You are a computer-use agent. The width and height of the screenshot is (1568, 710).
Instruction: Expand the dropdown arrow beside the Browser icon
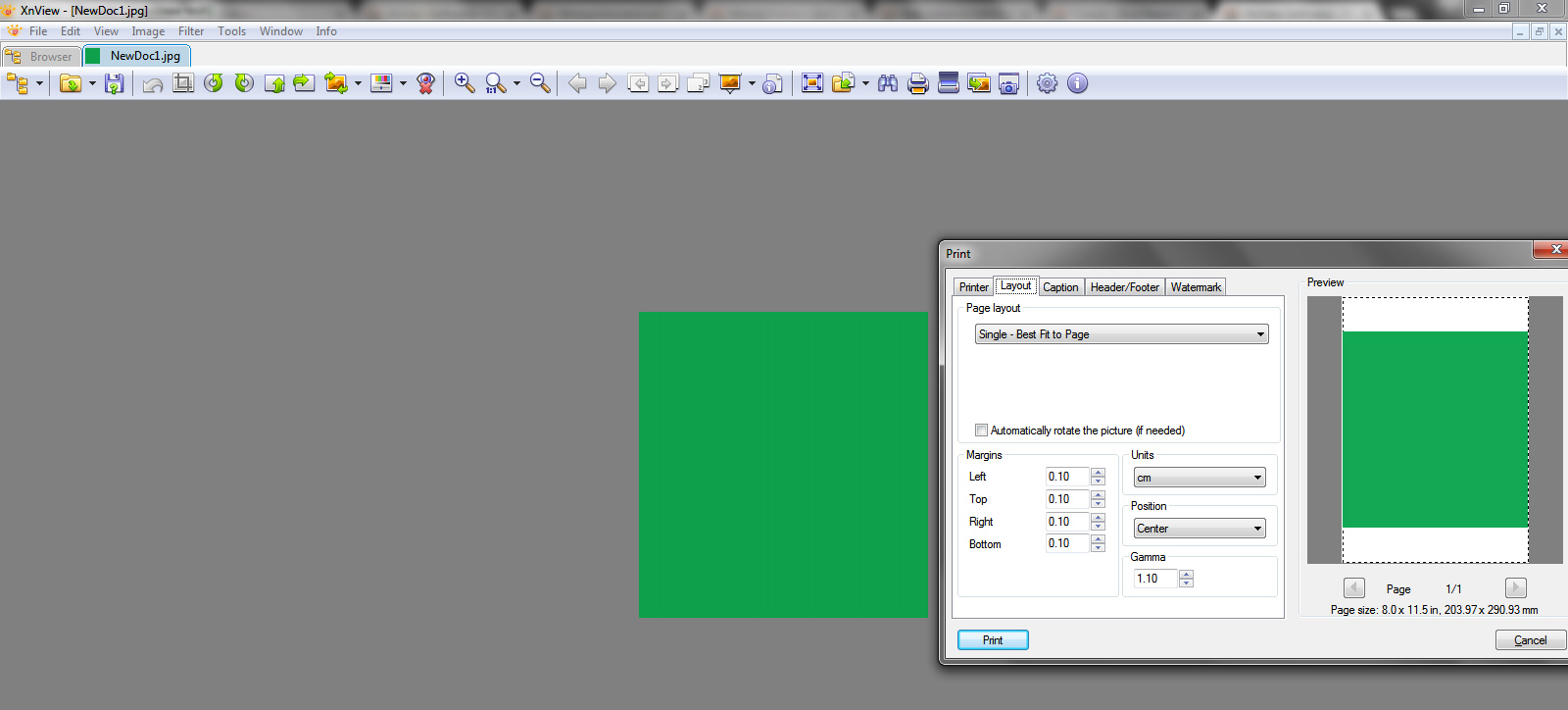pos(39,83)
